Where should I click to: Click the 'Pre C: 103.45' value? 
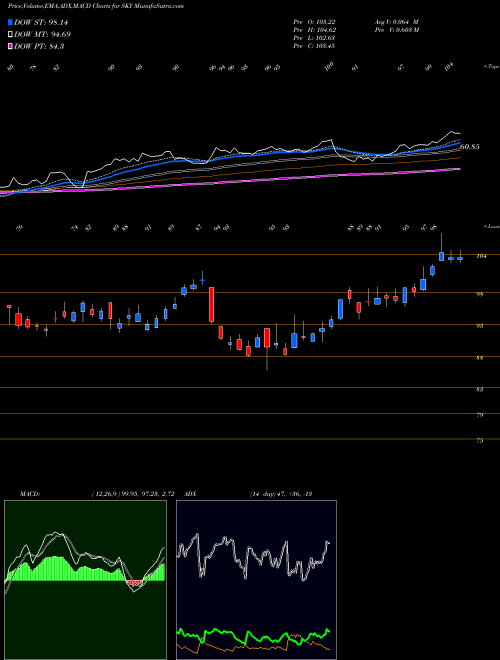click(x=314, y=46)
